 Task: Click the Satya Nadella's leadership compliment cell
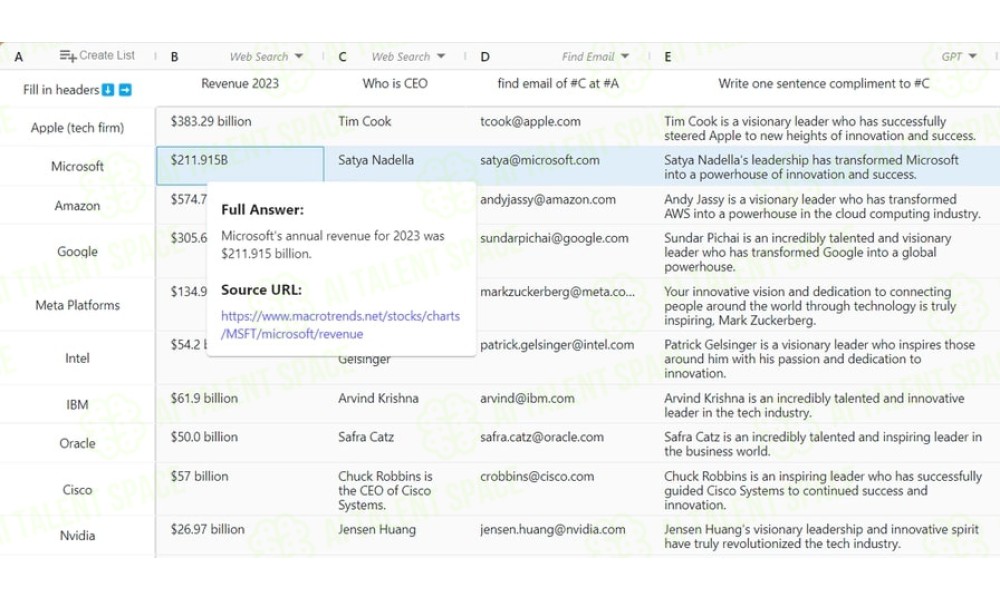(x=825, y=166)
